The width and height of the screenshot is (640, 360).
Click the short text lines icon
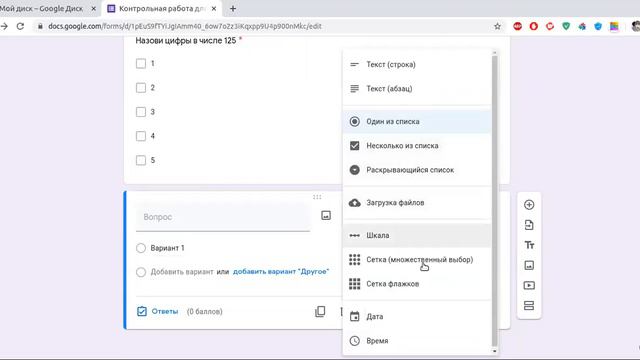pos(354,64)
